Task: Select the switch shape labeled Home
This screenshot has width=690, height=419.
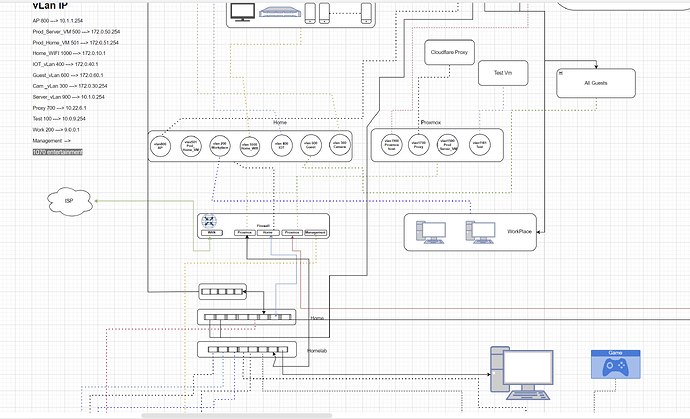Action: (x=246, y=317)
